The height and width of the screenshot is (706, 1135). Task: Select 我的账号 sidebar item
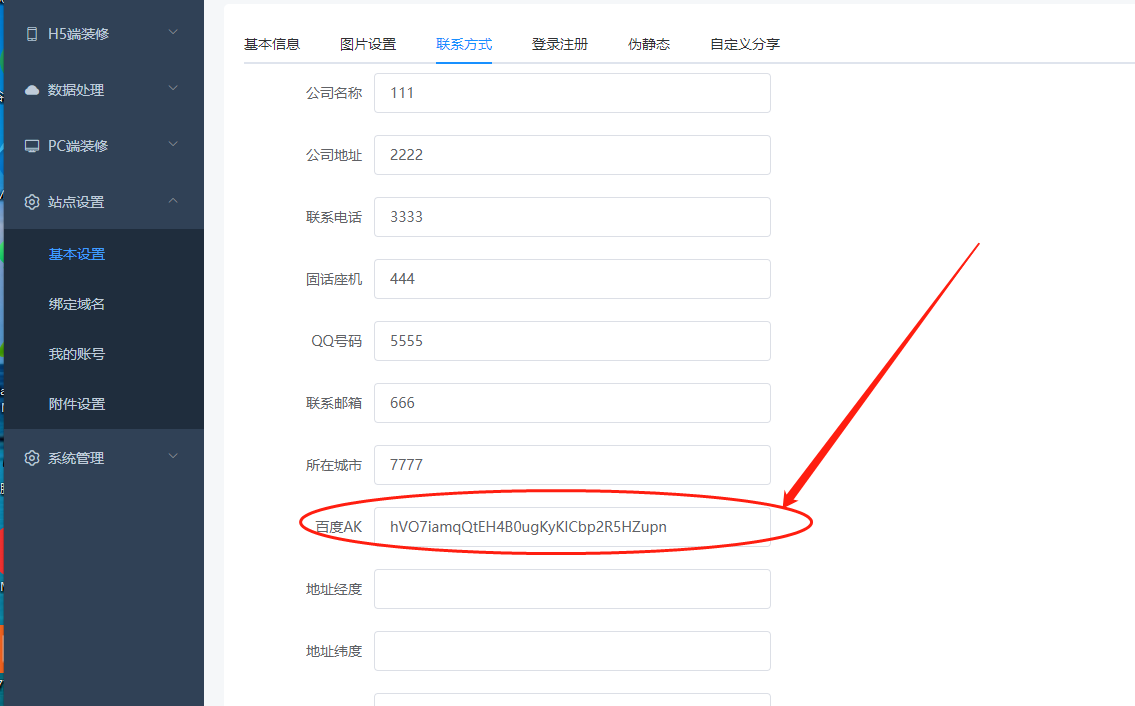(77, 354)
